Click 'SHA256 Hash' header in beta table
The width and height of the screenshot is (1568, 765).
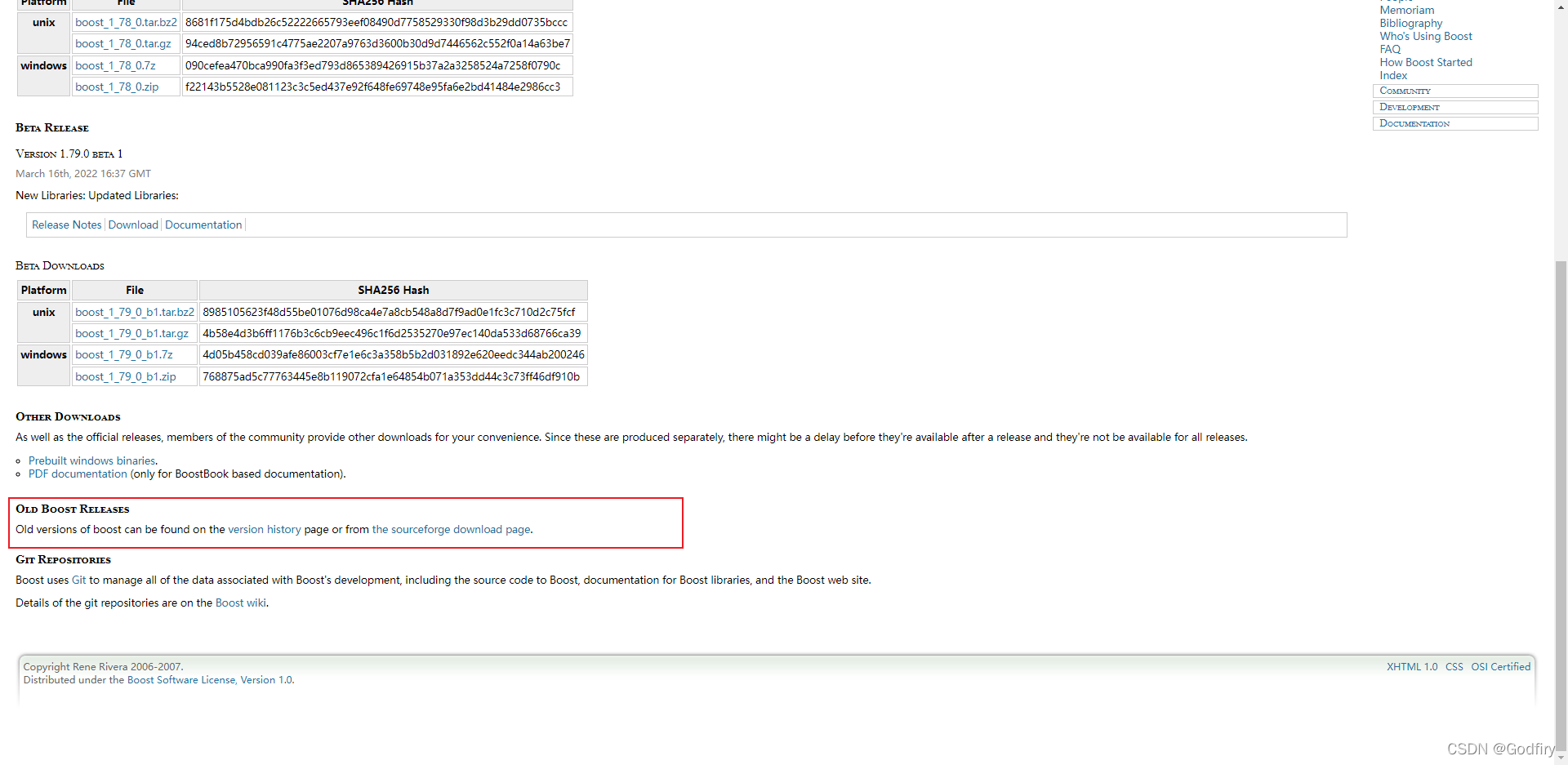click(393, 290)
